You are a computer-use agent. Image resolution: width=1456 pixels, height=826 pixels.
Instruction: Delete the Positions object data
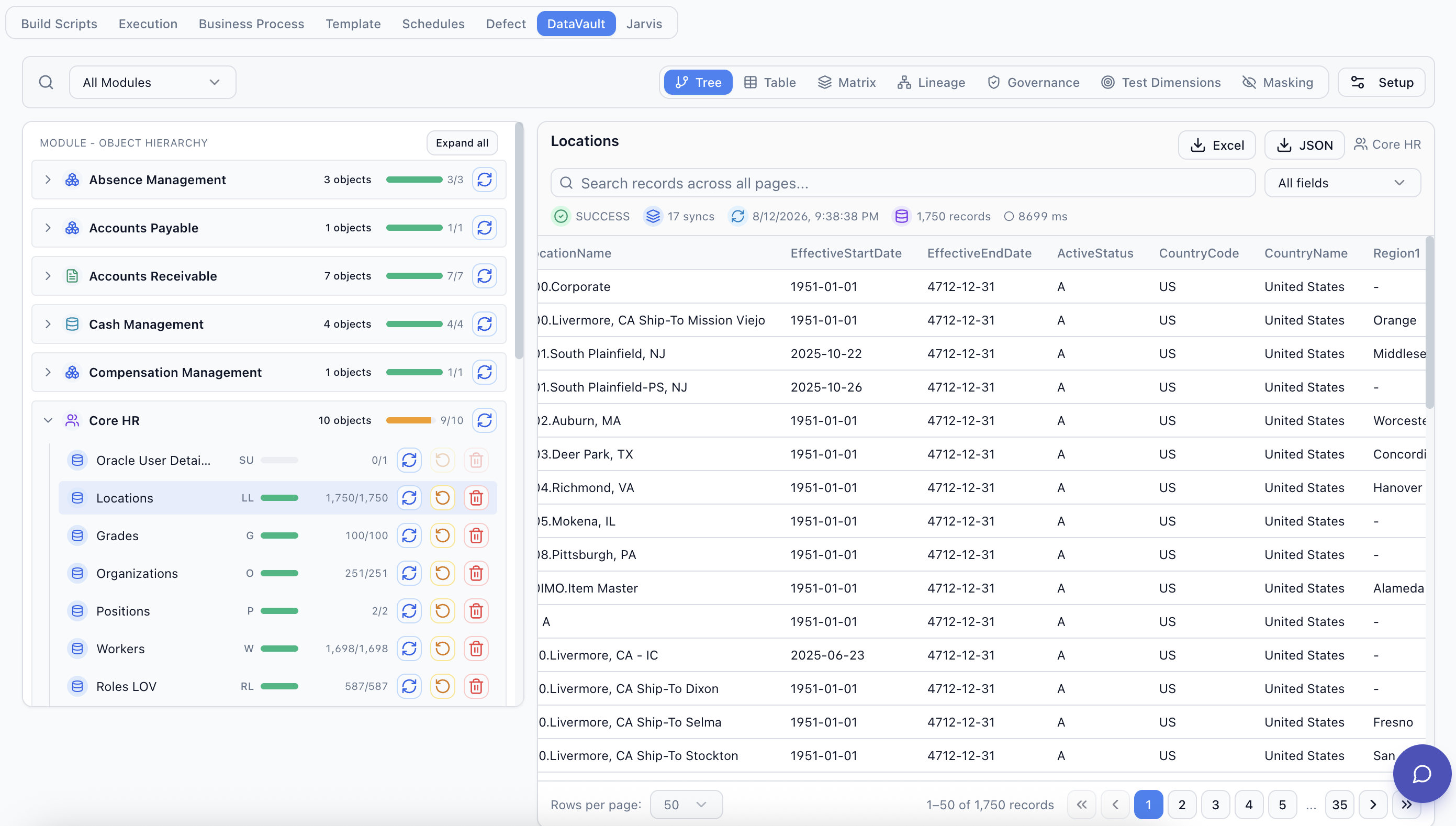476,611
